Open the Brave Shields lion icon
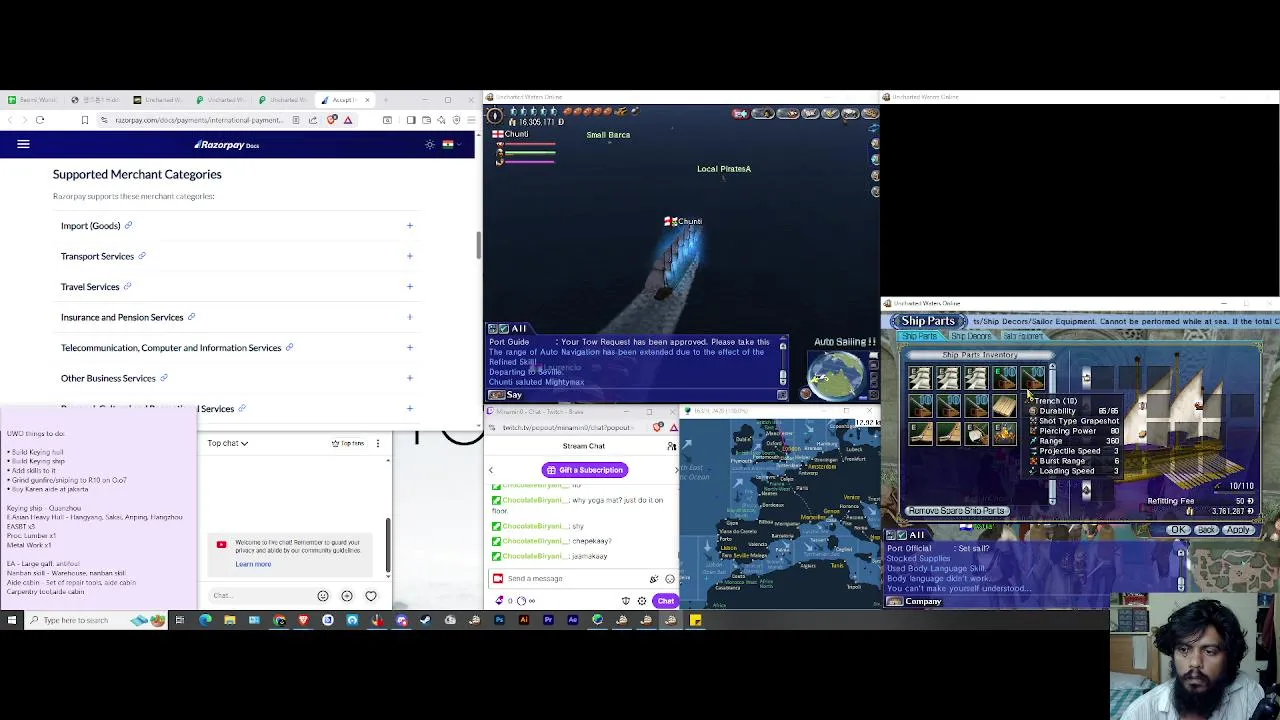The height and width of the screenshot is (720, 1280). pyautogui.click(x=332, y=120)
